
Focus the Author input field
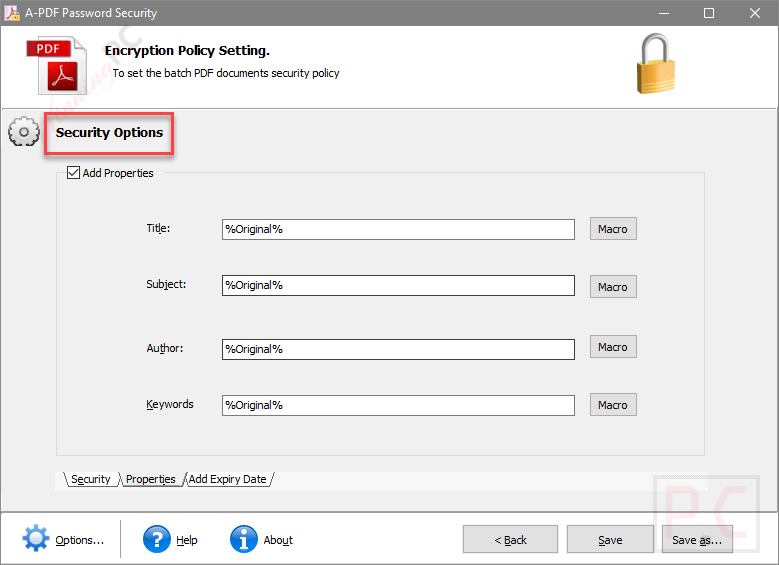pos(398,349)
